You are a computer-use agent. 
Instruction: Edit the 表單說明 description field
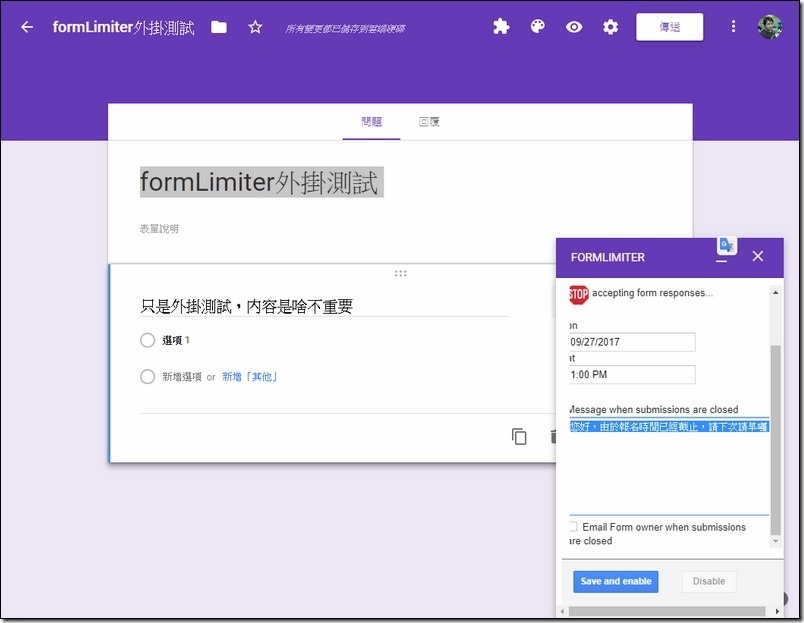[159, 229]
